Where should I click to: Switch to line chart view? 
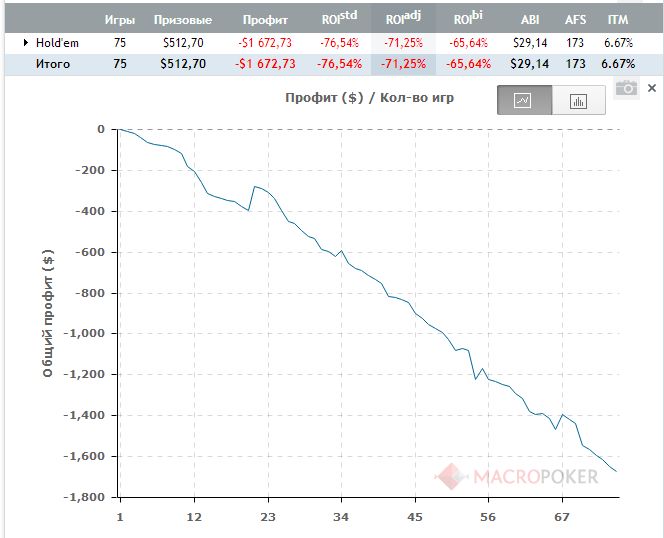point(524,100)
